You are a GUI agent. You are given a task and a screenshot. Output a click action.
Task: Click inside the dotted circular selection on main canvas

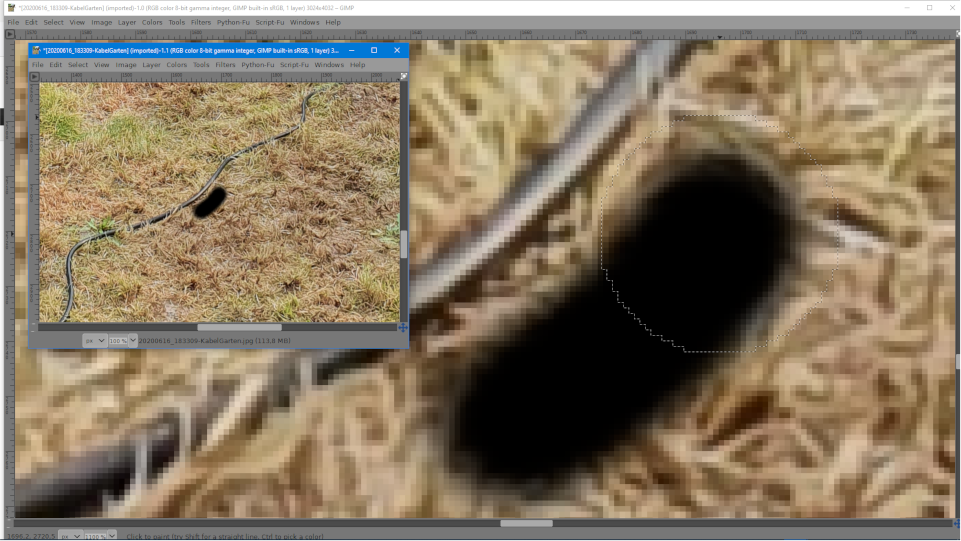720,233
